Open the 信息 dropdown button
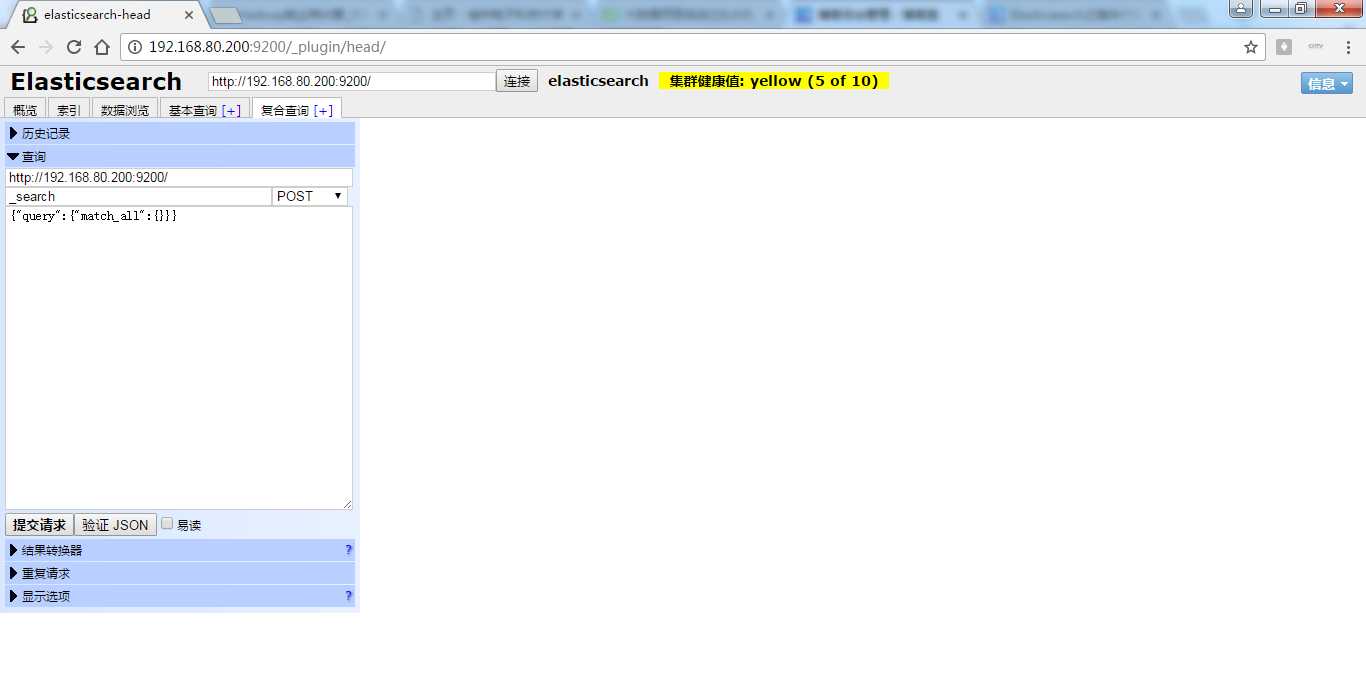1366x699 pixels. pos(1327,83)
